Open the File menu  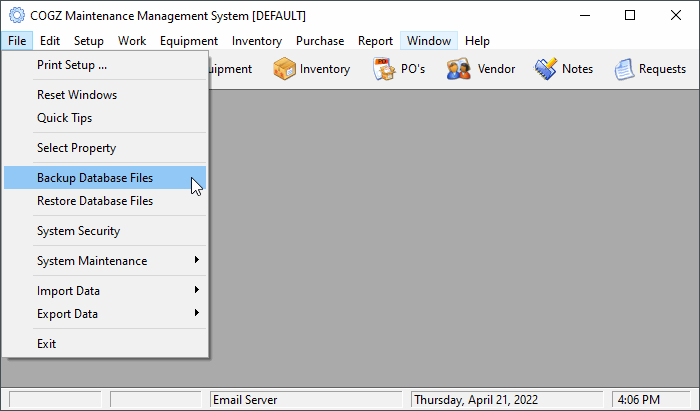(x=17, y=41)
